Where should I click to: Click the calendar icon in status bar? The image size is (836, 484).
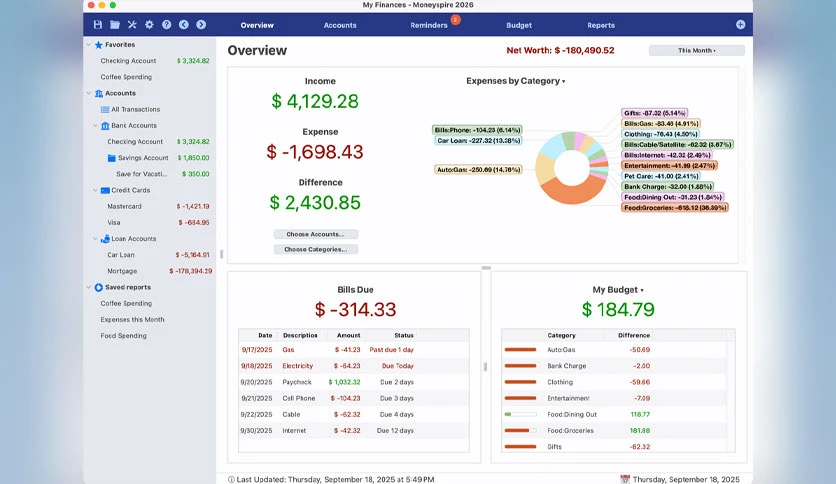click(x=625, y=479)
